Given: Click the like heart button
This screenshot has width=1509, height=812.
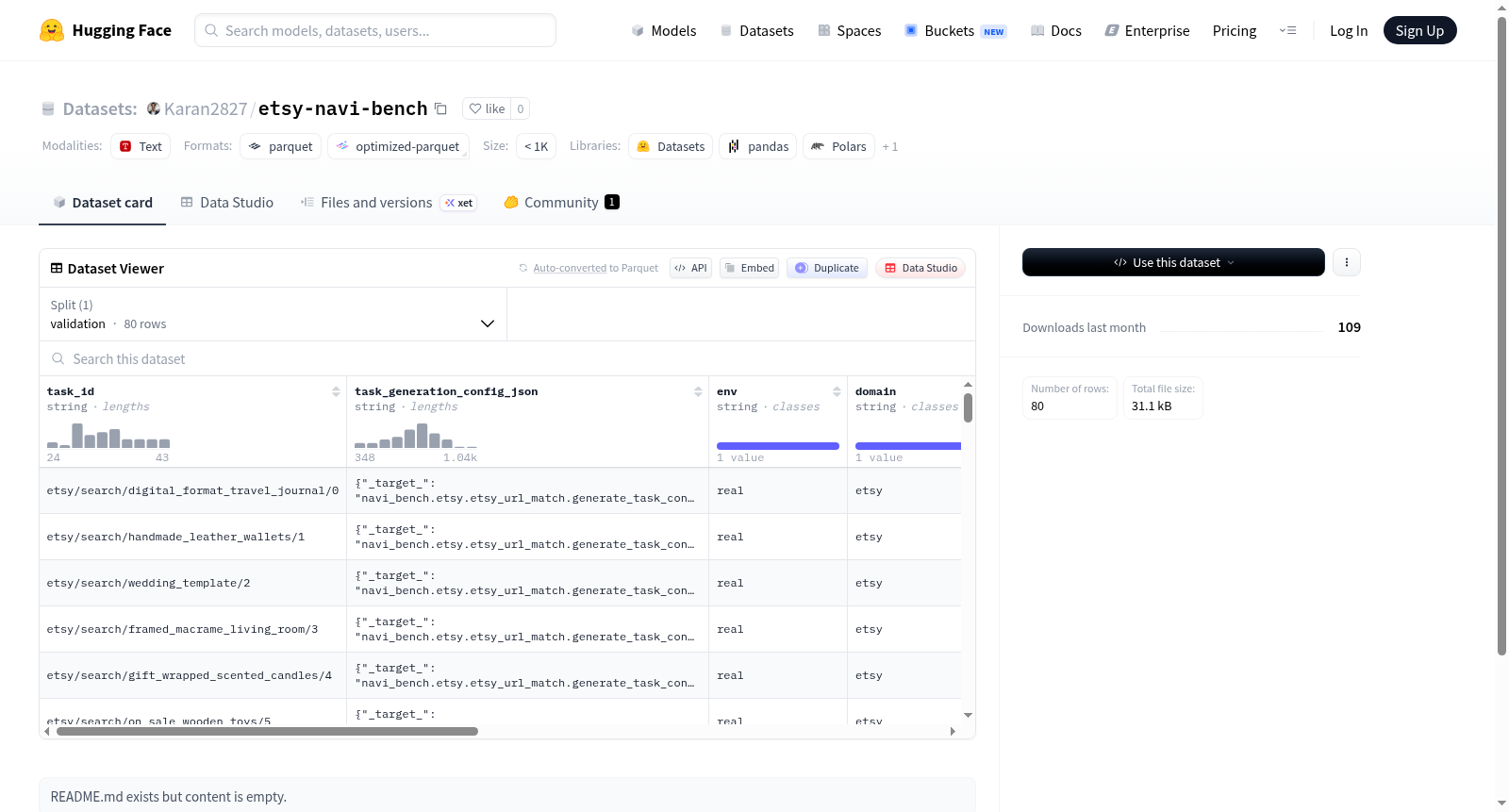Looking at the screenshot, I should 488,108.
